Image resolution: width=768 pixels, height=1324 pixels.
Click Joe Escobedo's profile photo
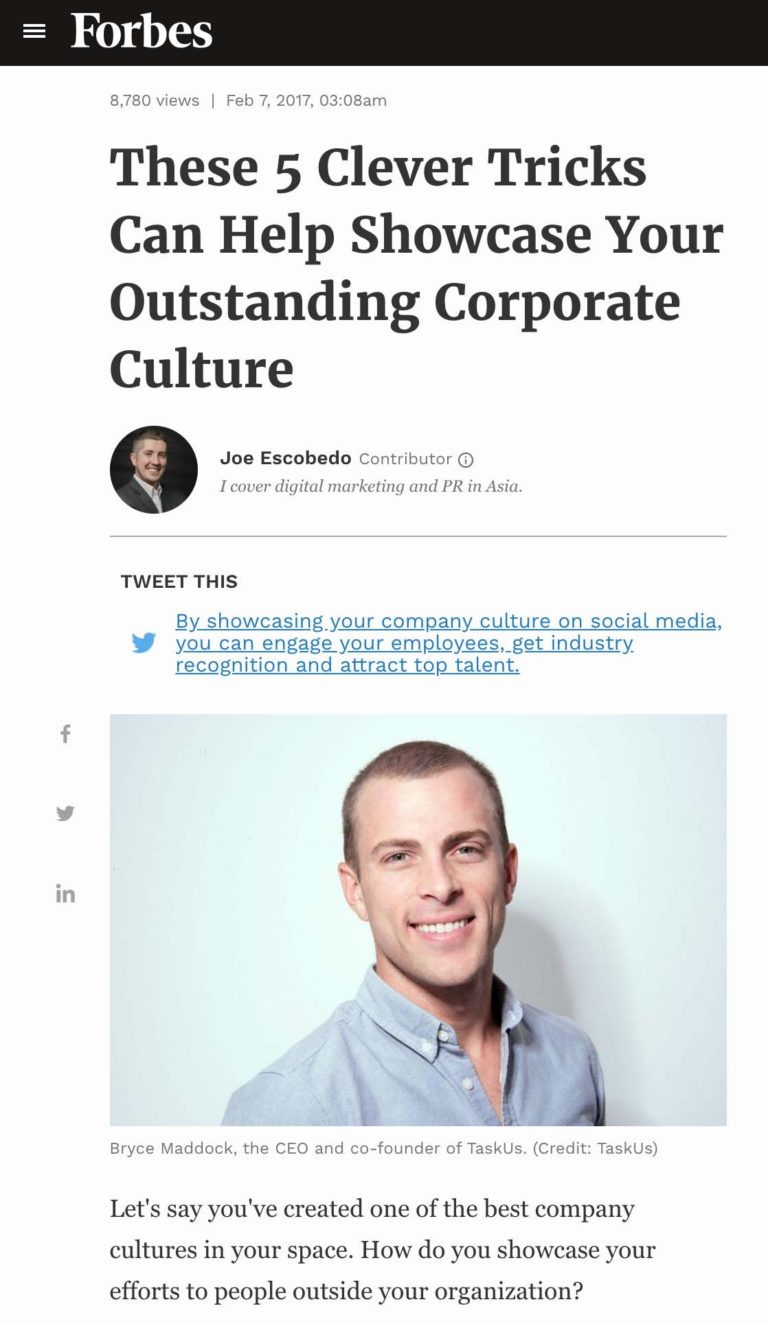pos(153,470)
